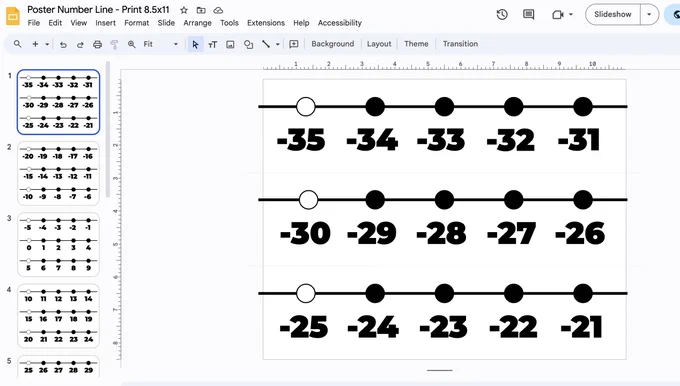Click the Theme button
The width and height of the screenshot is (680, 386).
(416, 44)
